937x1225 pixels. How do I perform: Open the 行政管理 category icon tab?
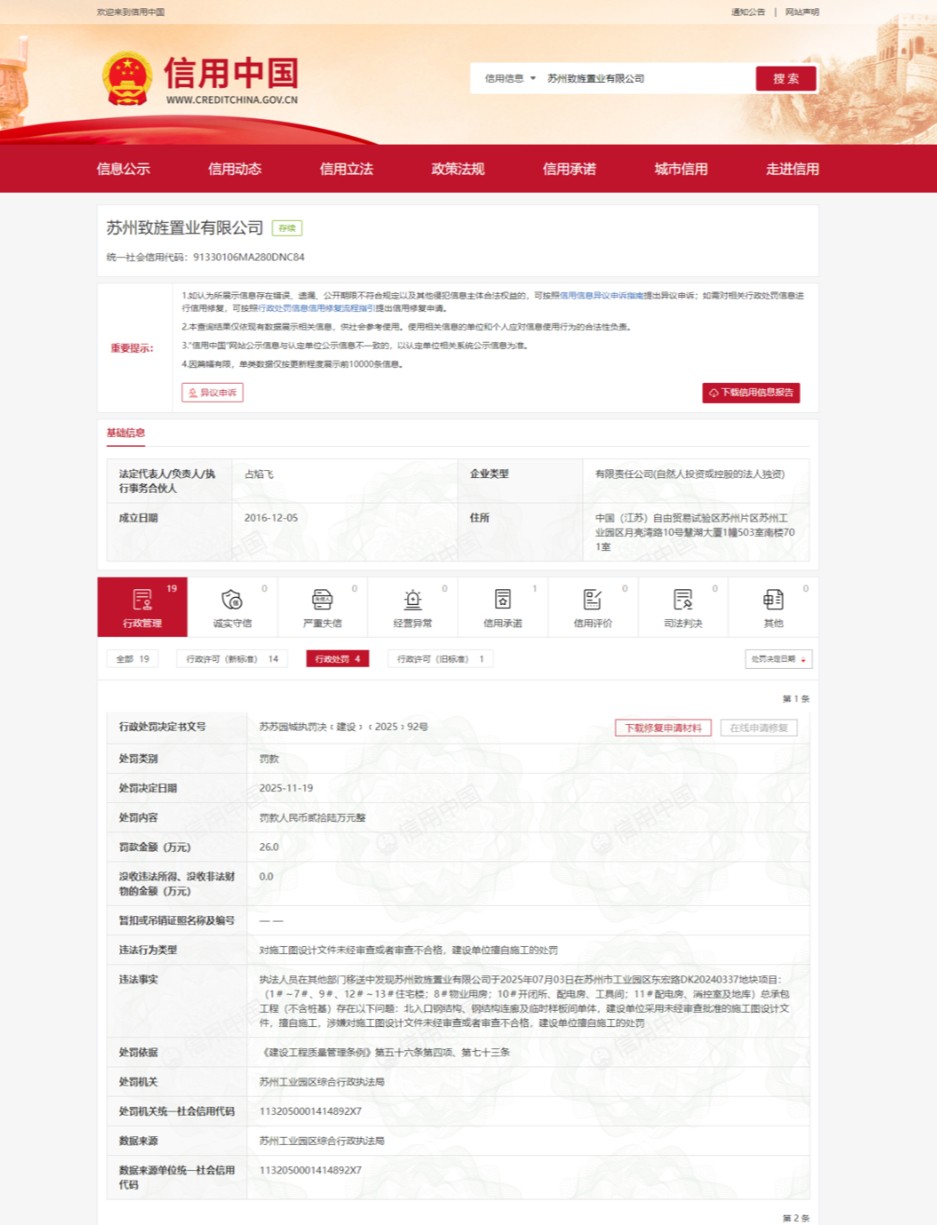142,600
